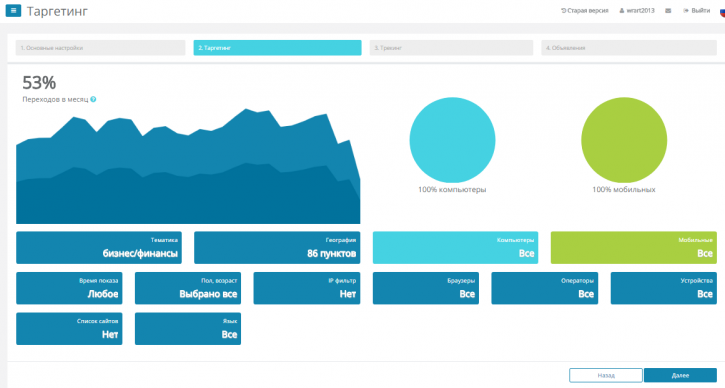The height and width of the screenshot is (388, 725).
Task: Click the 100% мобильных green circle
Action: 624,140
